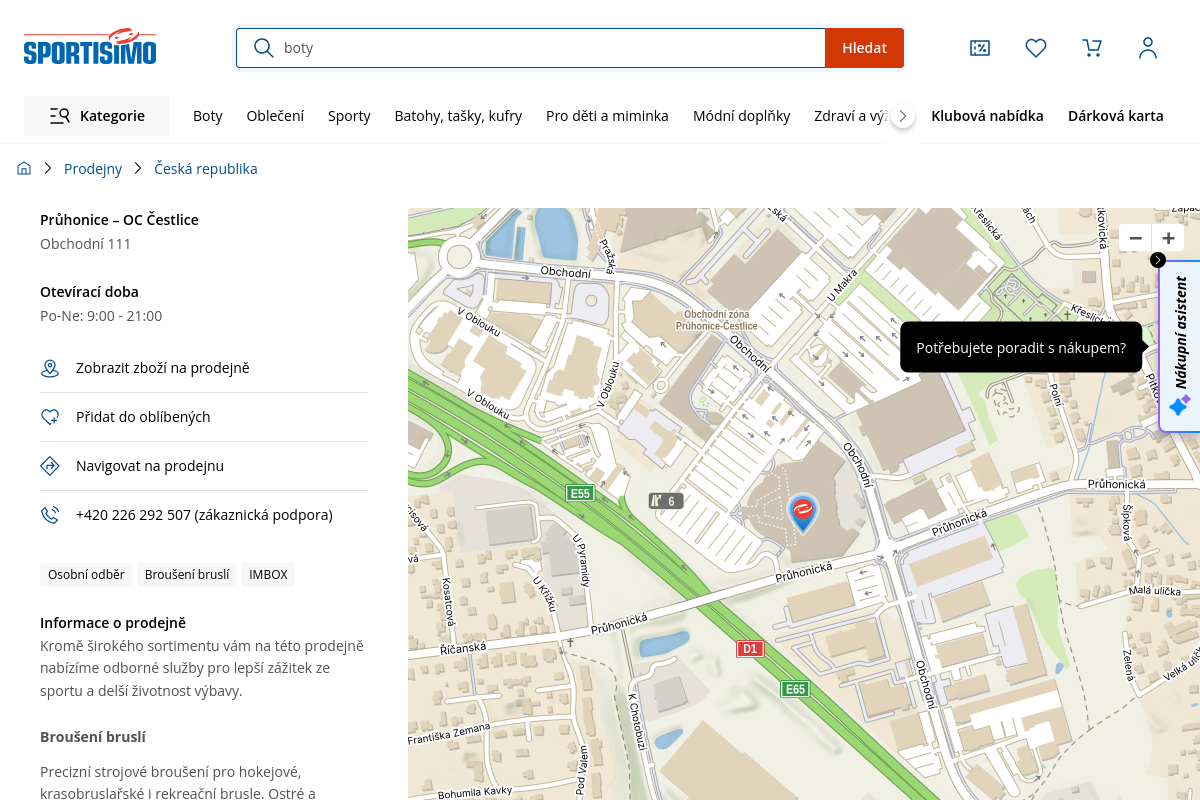
Task: Open Pro děti a miminka category
Action: click(x=607, y=116)
